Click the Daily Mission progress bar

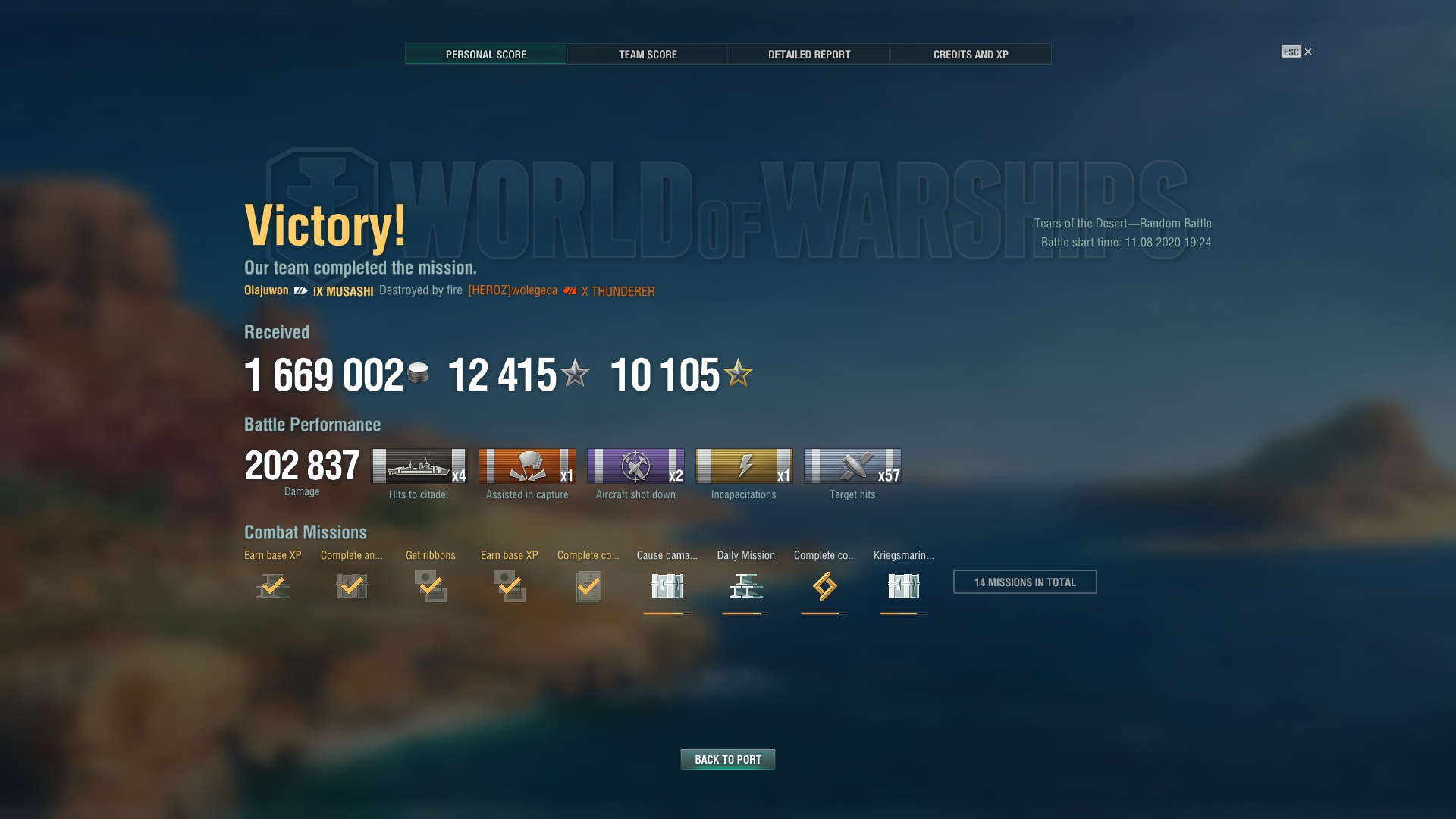(x=746, y=613)
